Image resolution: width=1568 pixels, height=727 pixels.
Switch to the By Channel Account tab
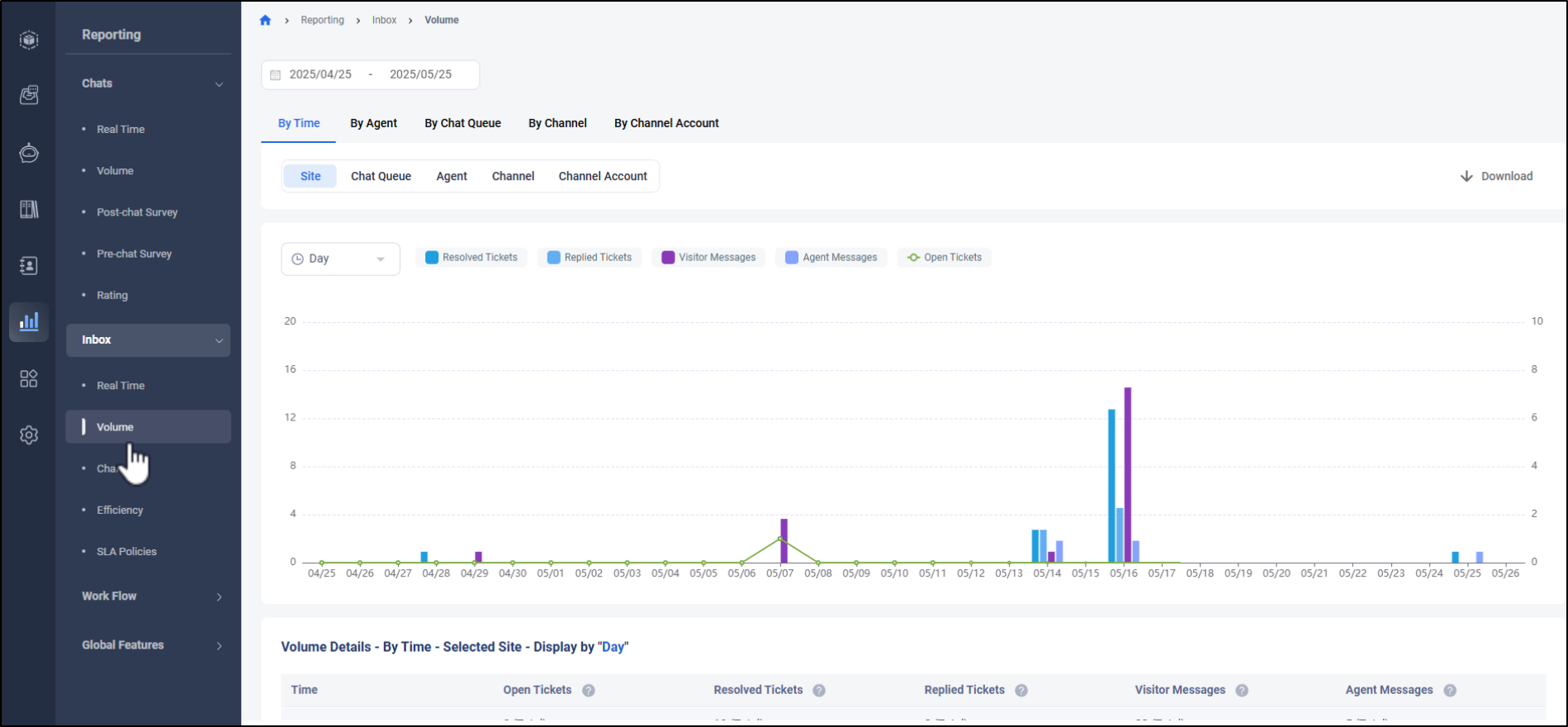[x=666, y=123]
